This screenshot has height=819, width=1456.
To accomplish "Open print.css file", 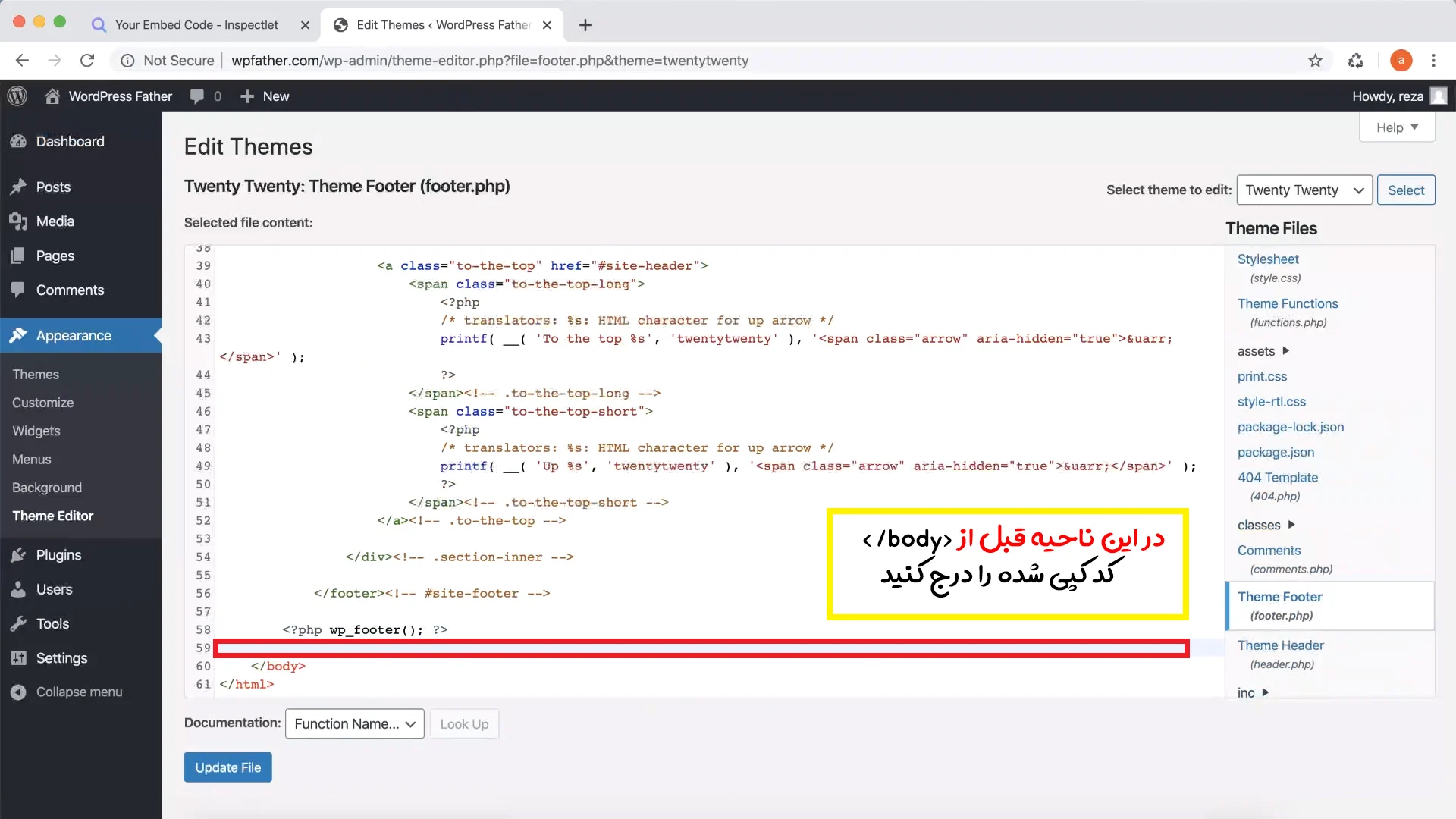I will coord(1262,376).
